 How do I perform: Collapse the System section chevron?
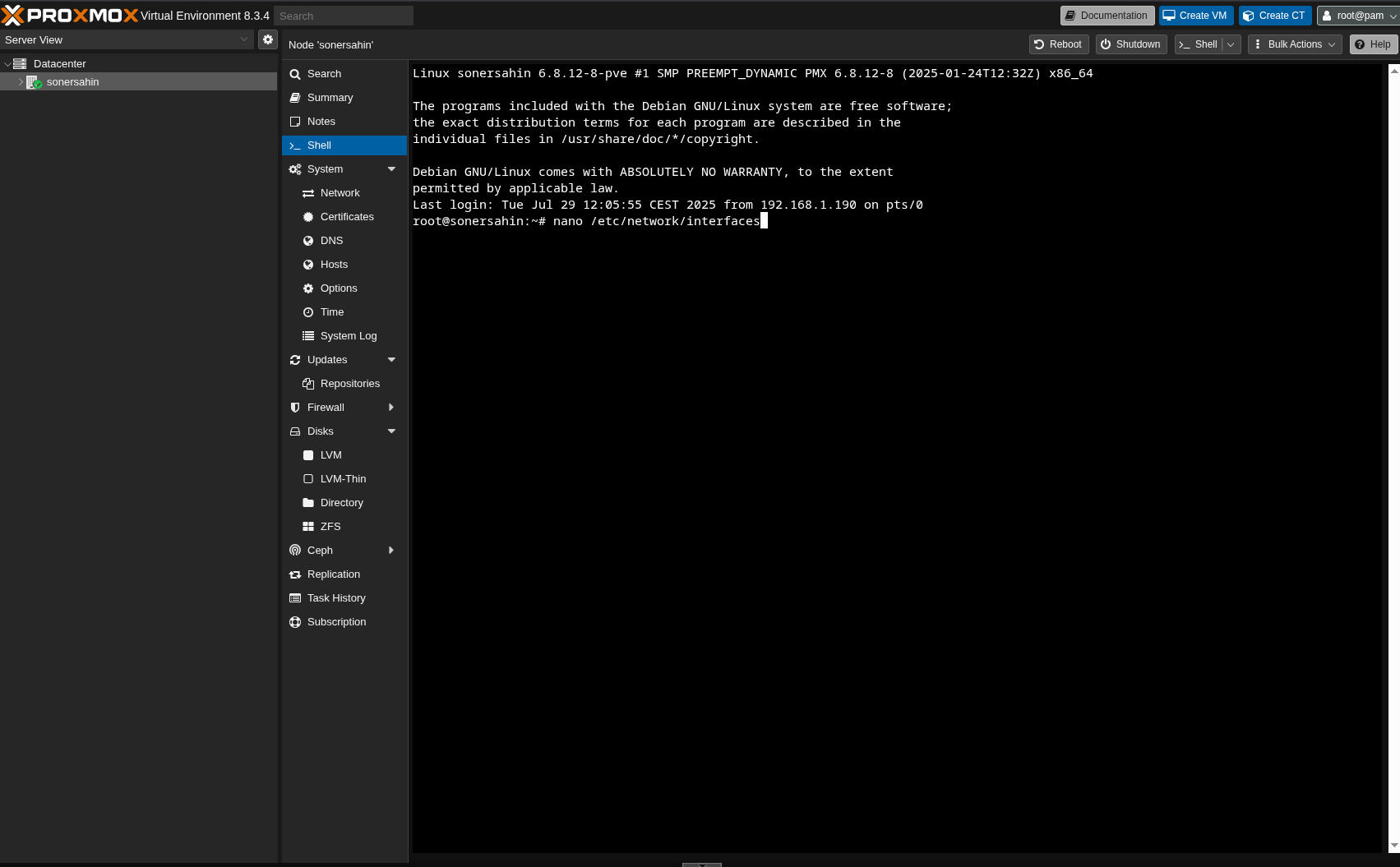tap(390, 168)
